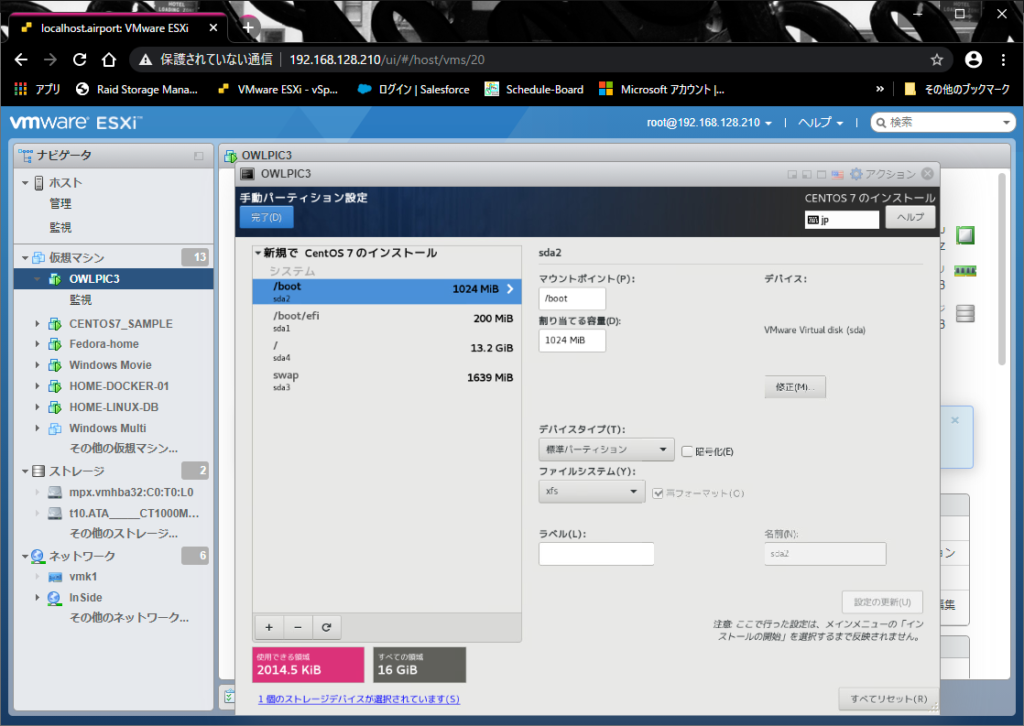Click the 完了(D) done button
Image resolution: width=1024 pixels, height=726 pixels.
point(266,217)
